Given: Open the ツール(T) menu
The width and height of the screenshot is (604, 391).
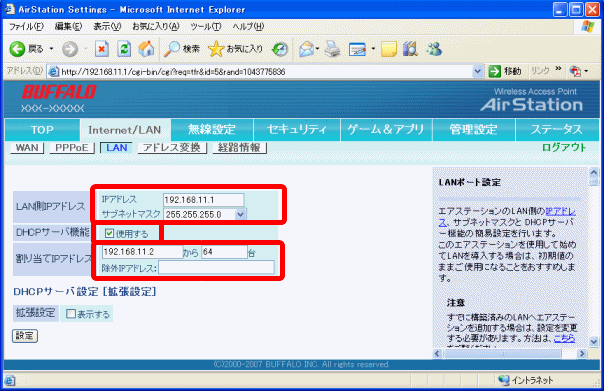Looking at the screenshot, I should click(x=206, y=27).
